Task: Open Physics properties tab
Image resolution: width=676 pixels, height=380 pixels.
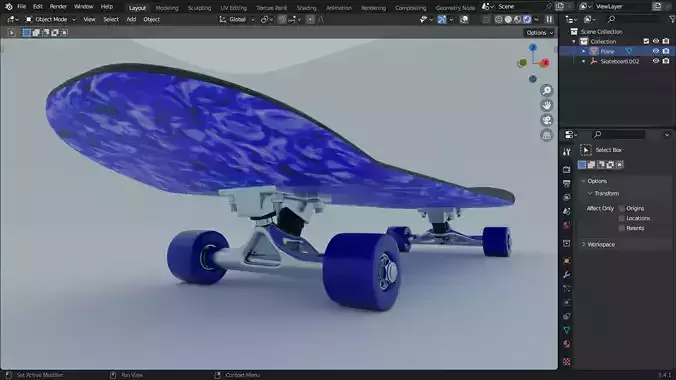Action: click(566, 302)
